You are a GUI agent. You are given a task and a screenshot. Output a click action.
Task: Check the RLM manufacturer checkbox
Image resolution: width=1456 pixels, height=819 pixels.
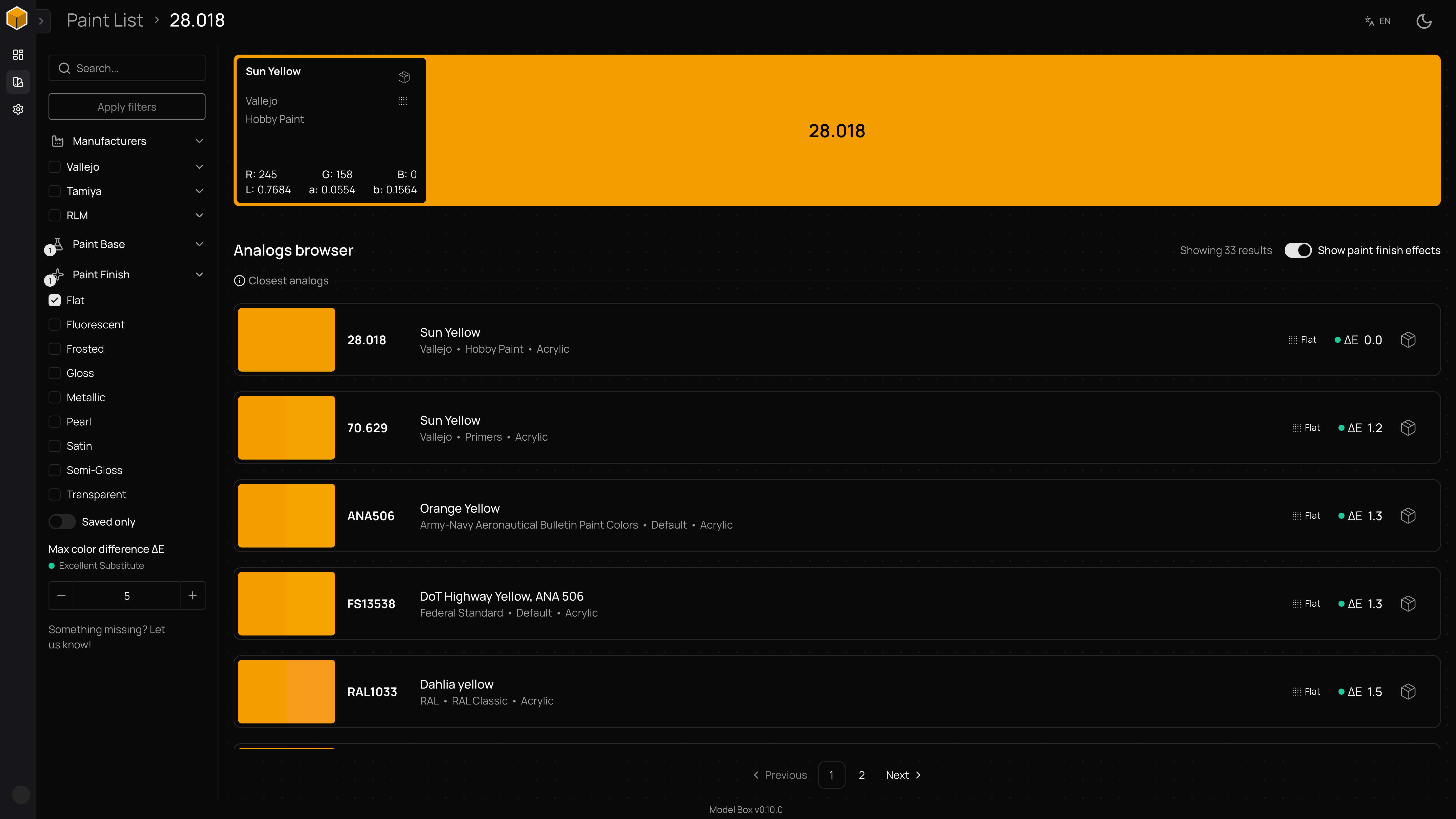(x=54, y=215)
